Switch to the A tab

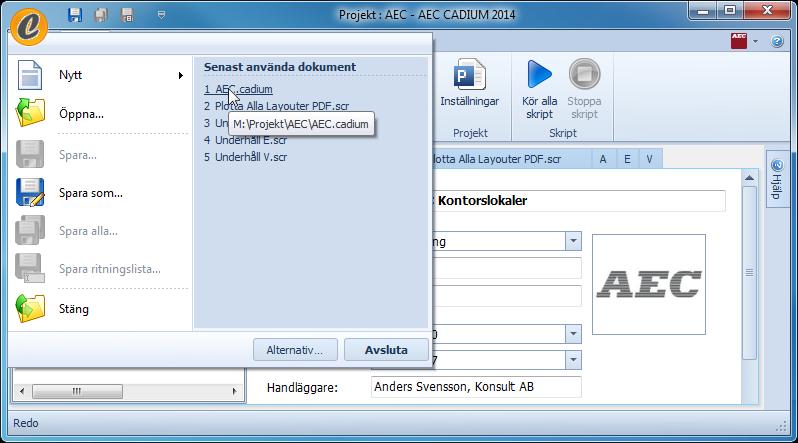603,159
